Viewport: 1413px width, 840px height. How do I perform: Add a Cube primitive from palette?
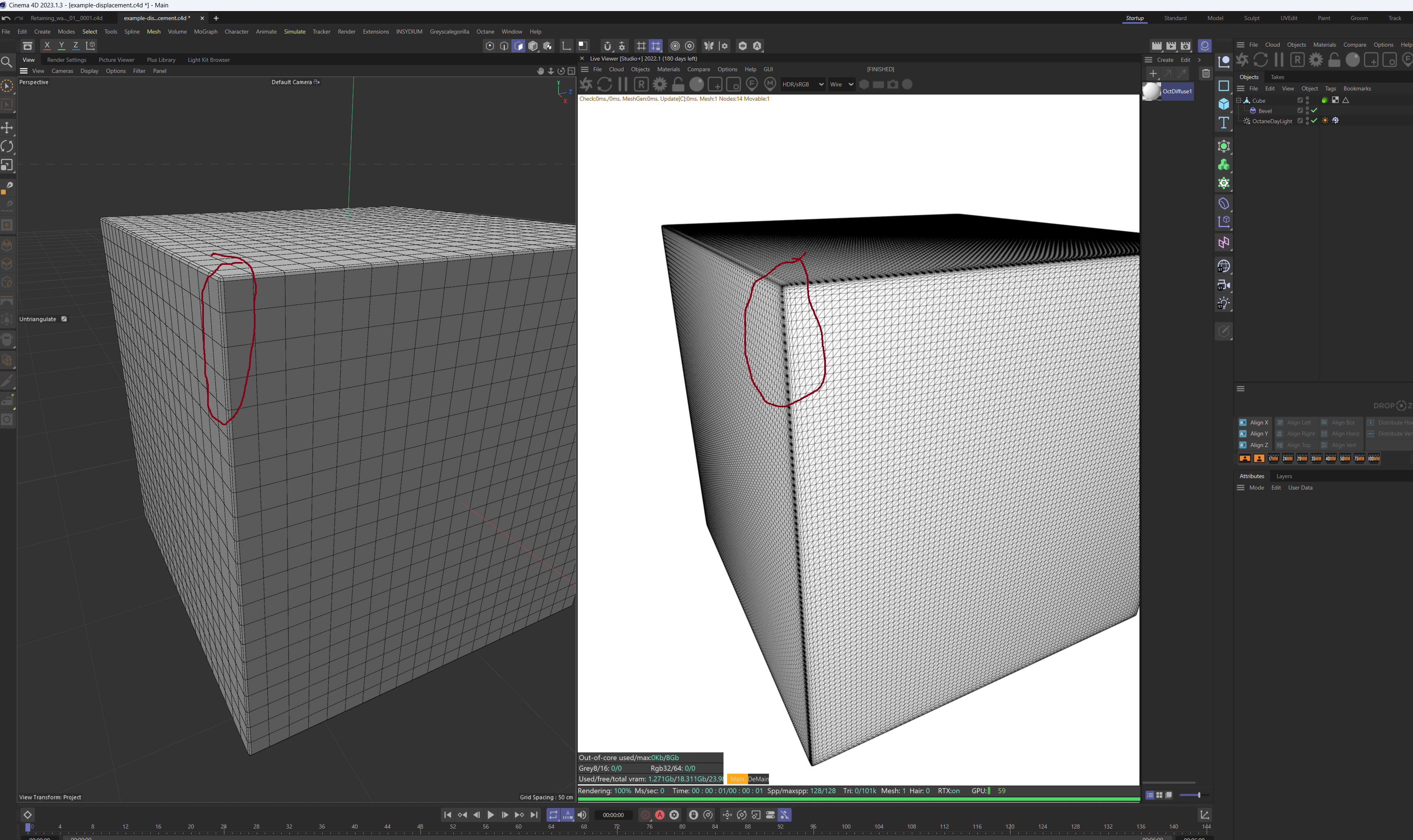click(x=1223, y=104)
